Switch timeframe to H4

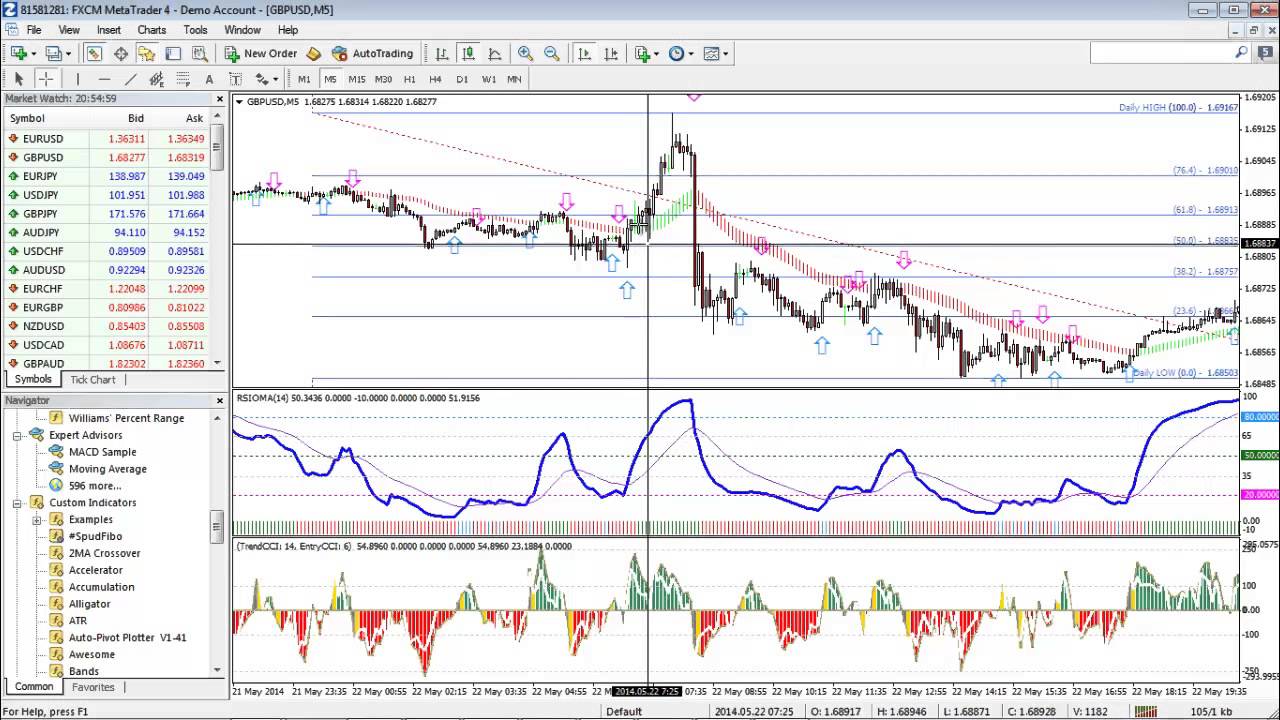pos(435,79)
